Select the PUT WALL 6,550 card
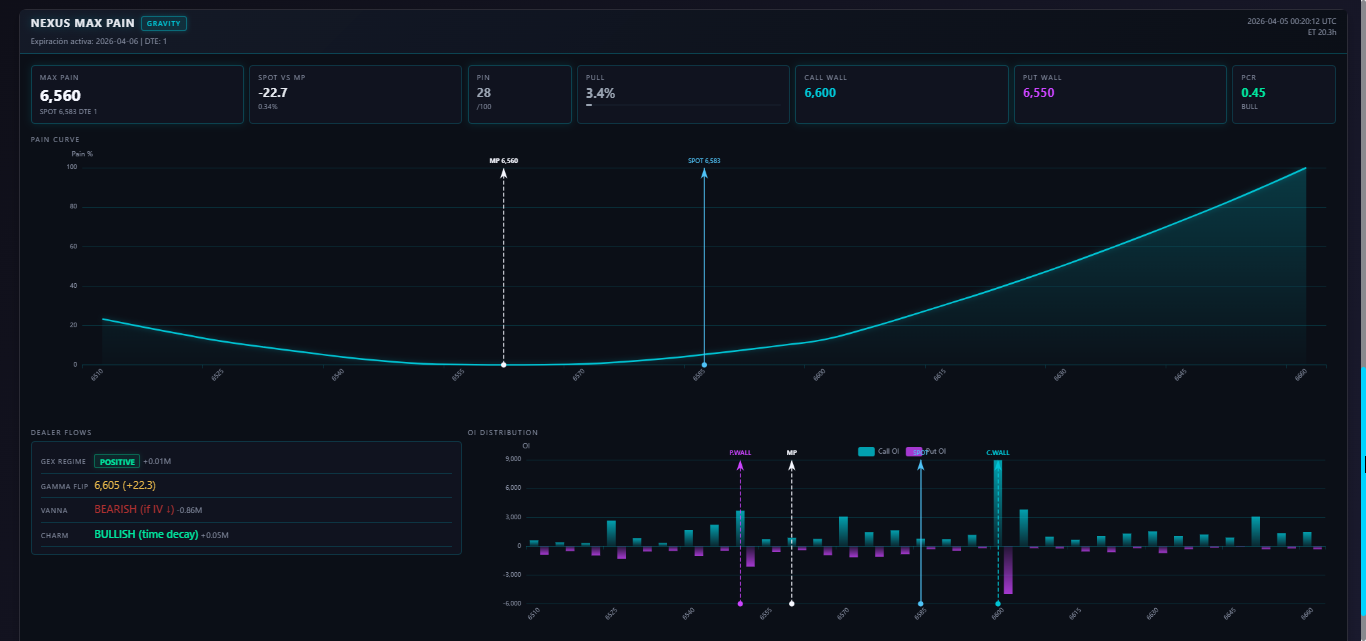The width and height of the screenshot is (1366, 641). 1119,94
